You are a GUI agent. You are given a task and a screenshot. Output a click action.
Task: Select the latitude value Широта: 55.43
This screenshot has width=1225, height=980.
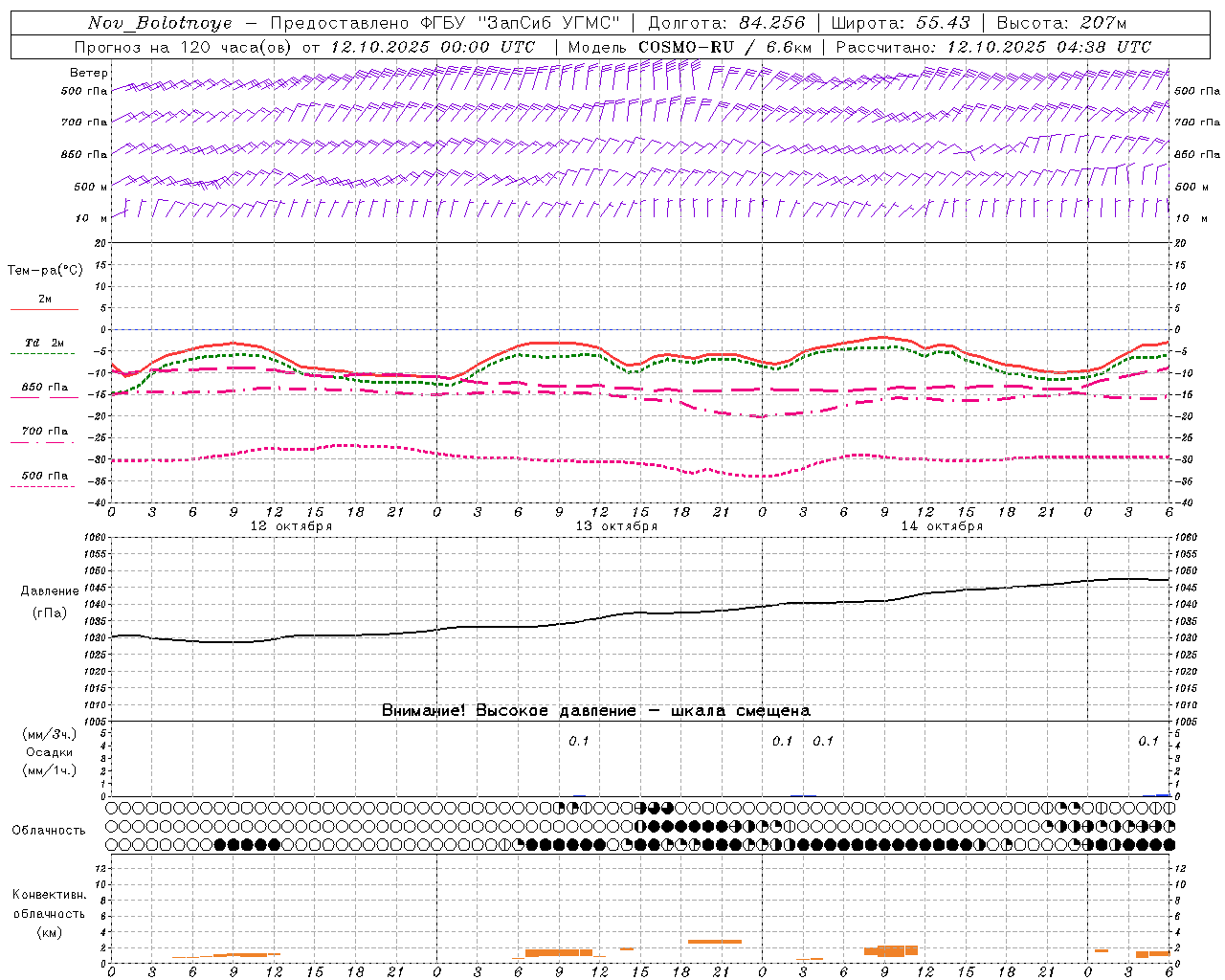tap(901, 23)
